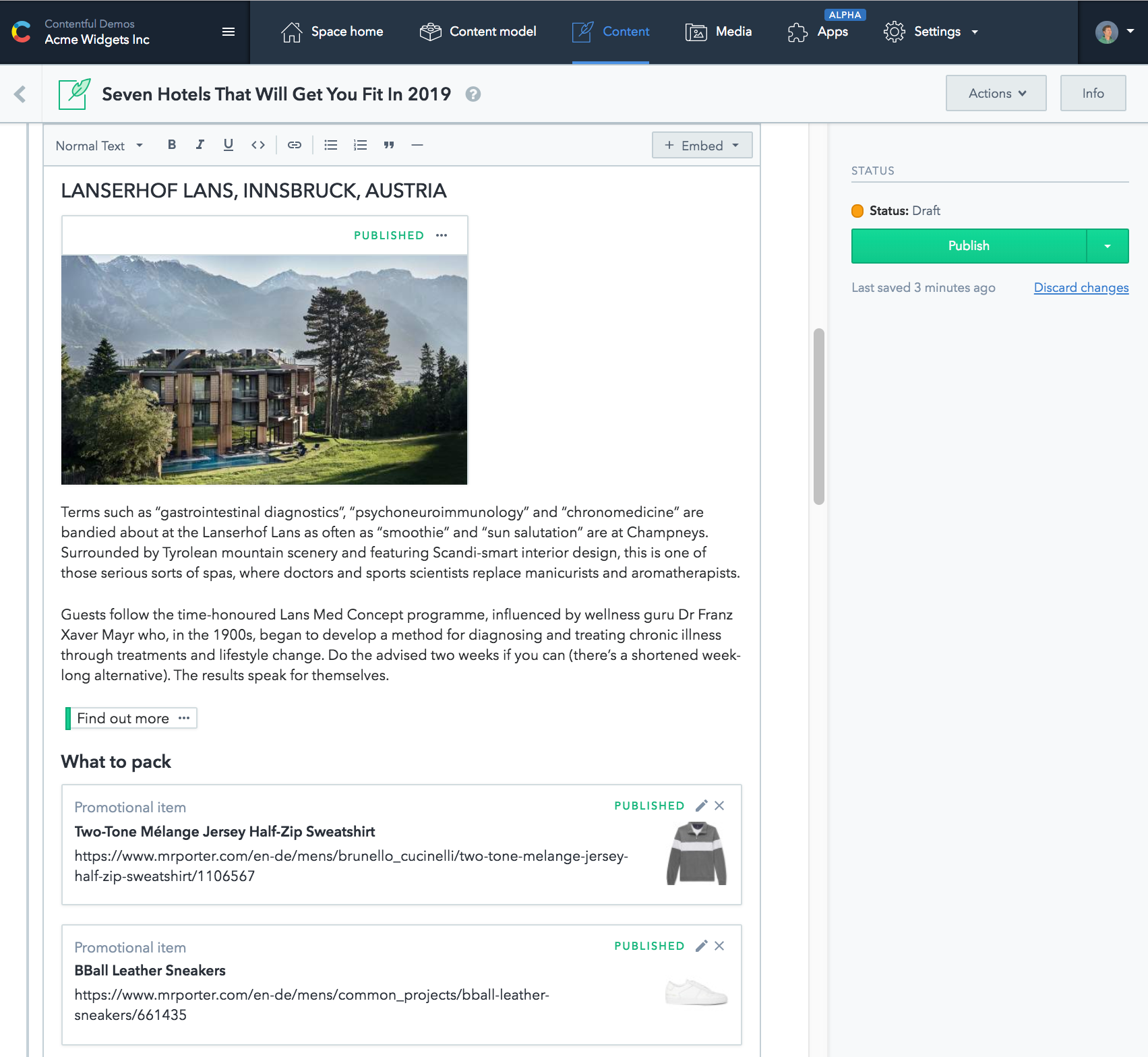Open the Media tab
1148x1057 pixels.
719,32
